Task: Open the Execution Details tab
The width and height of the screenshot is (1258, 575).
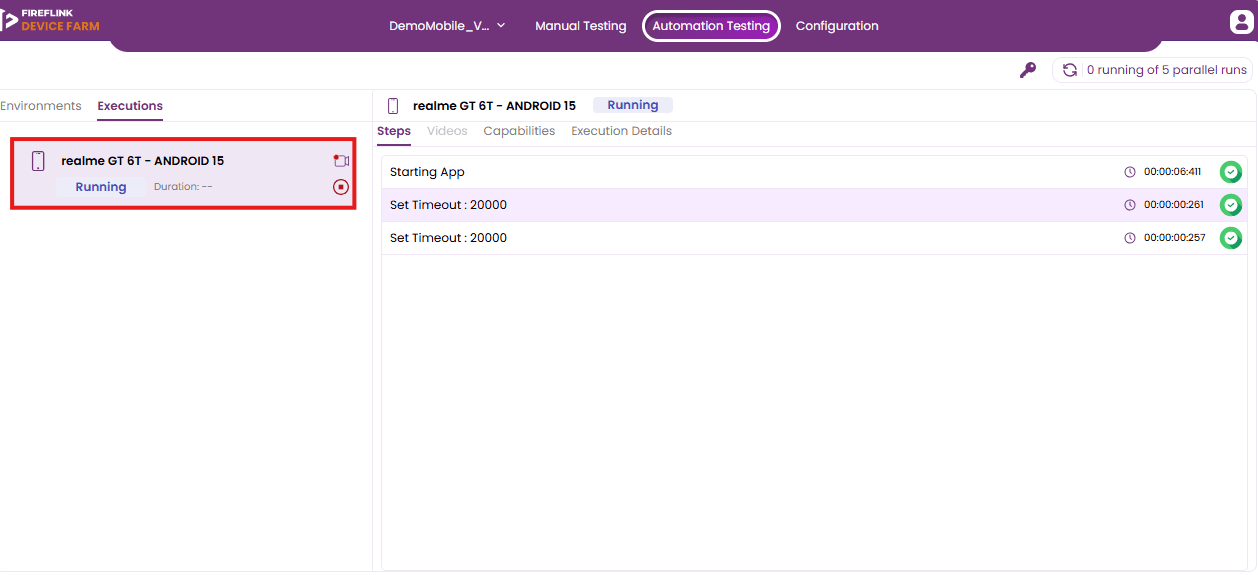Action: (621, 131)
